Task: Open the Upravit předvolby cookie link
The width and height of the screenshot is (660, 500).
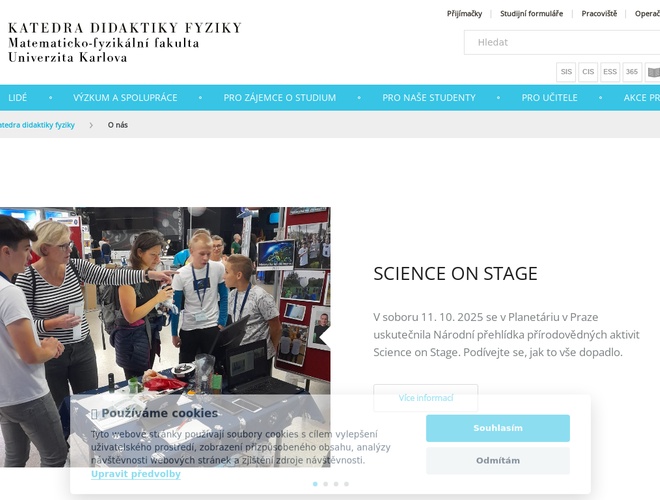Action: [x=136, y=474]
